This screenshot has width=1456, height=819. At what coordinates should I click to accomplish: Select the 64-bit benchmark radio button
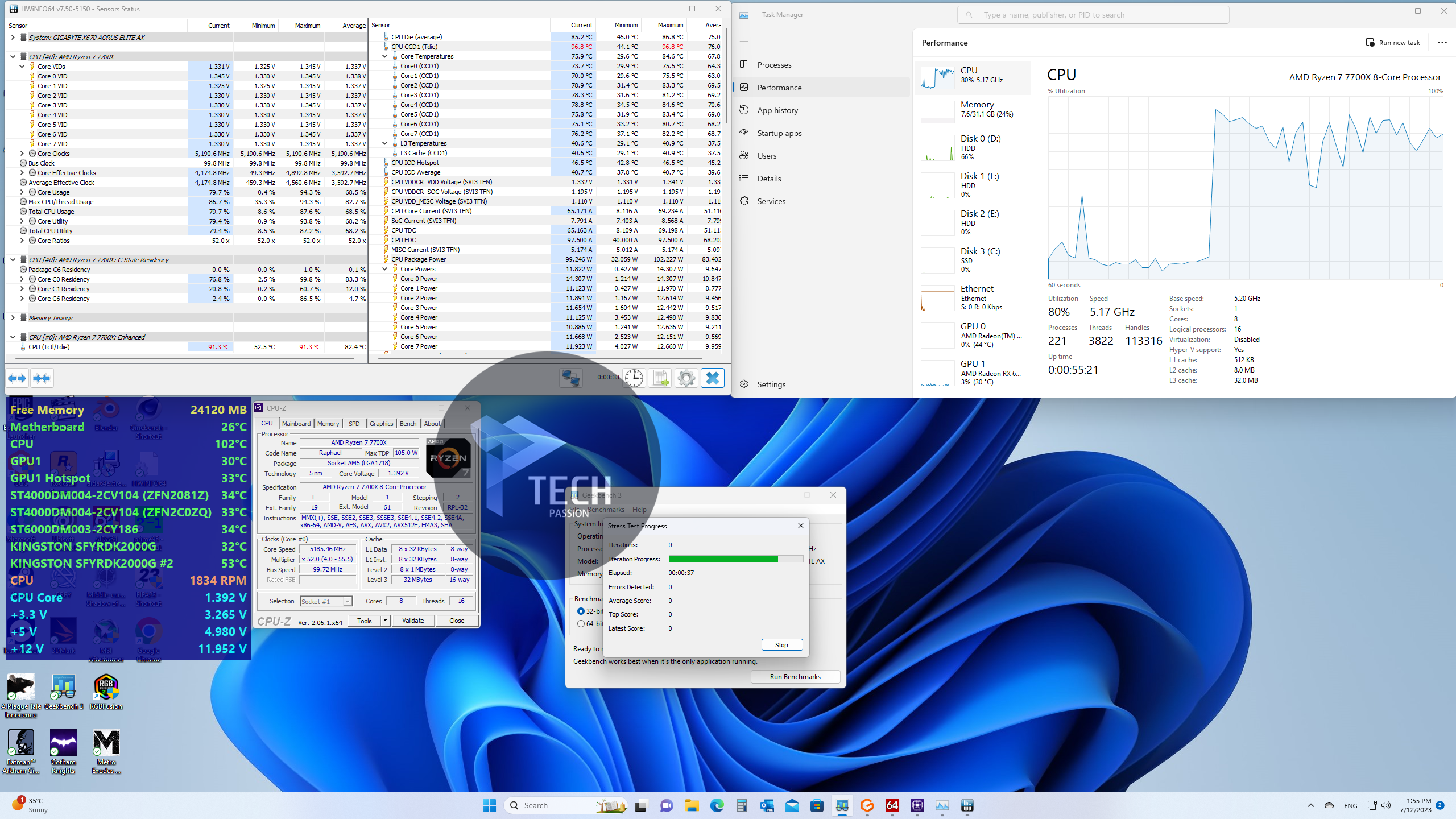pyautogui.click(x=581, y=623)
